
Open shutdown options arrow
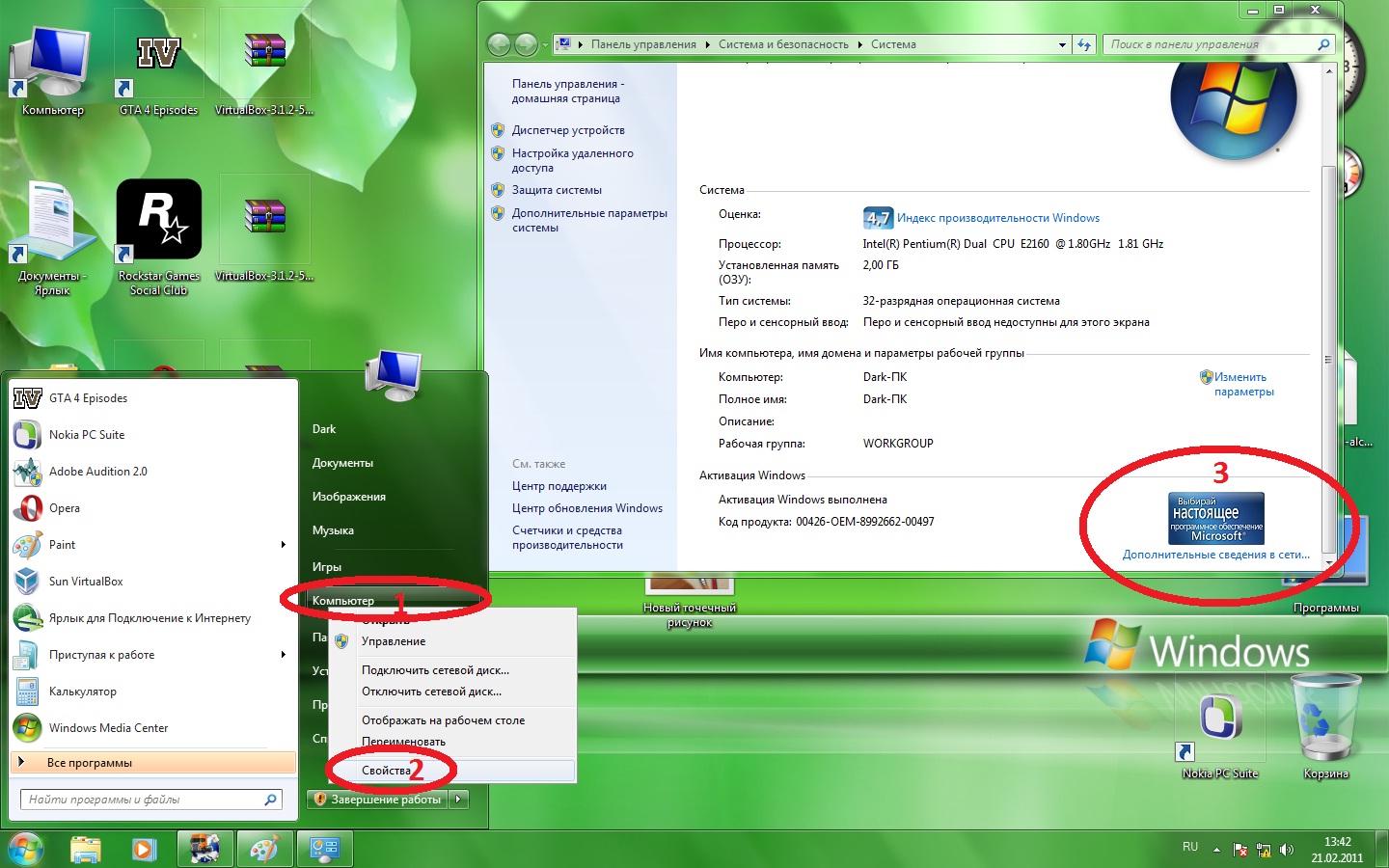[459, 800]
